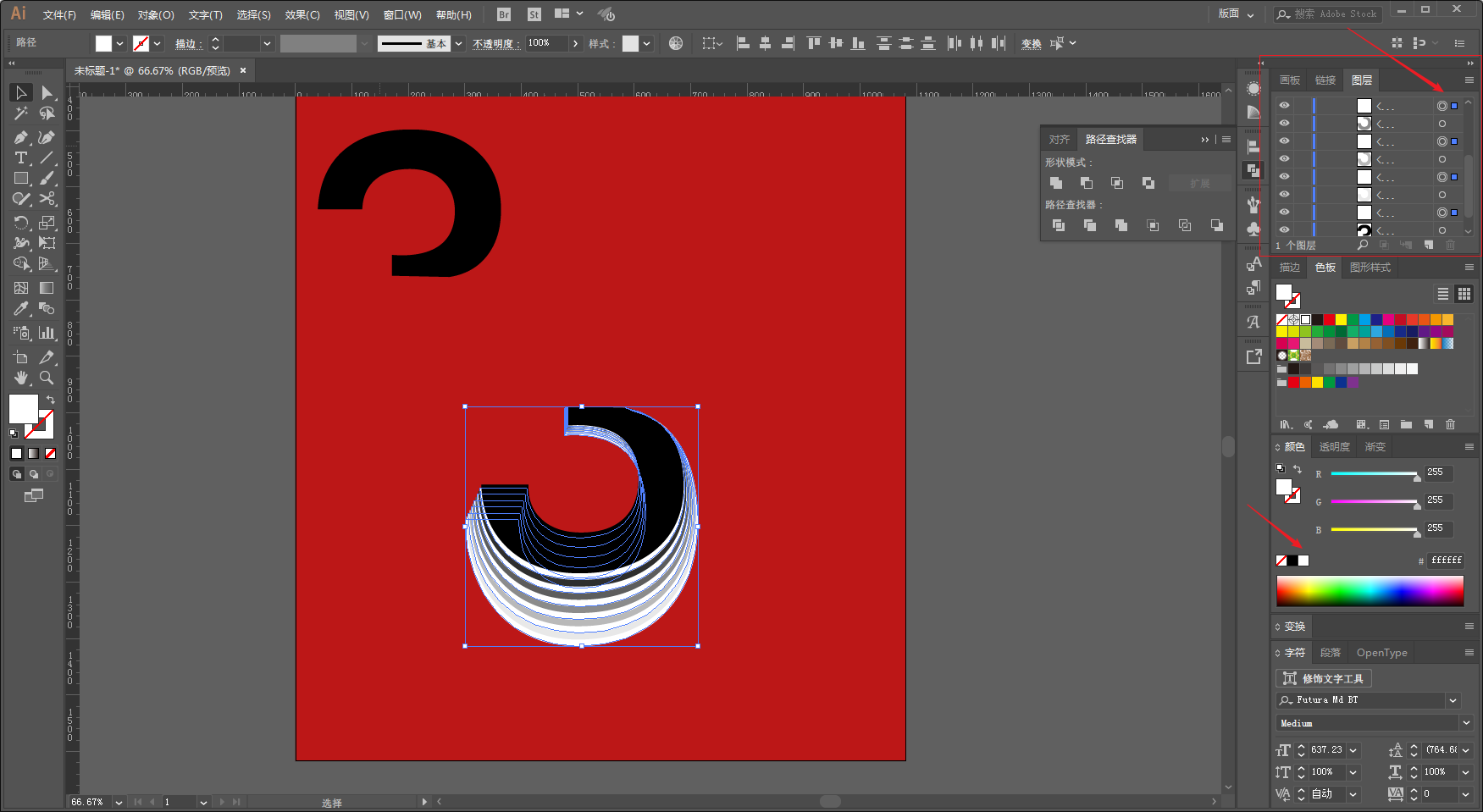This screenshot has height=812, width=1483.
Task: Click the Unite shape mode icon
Action: (1056, 183)
